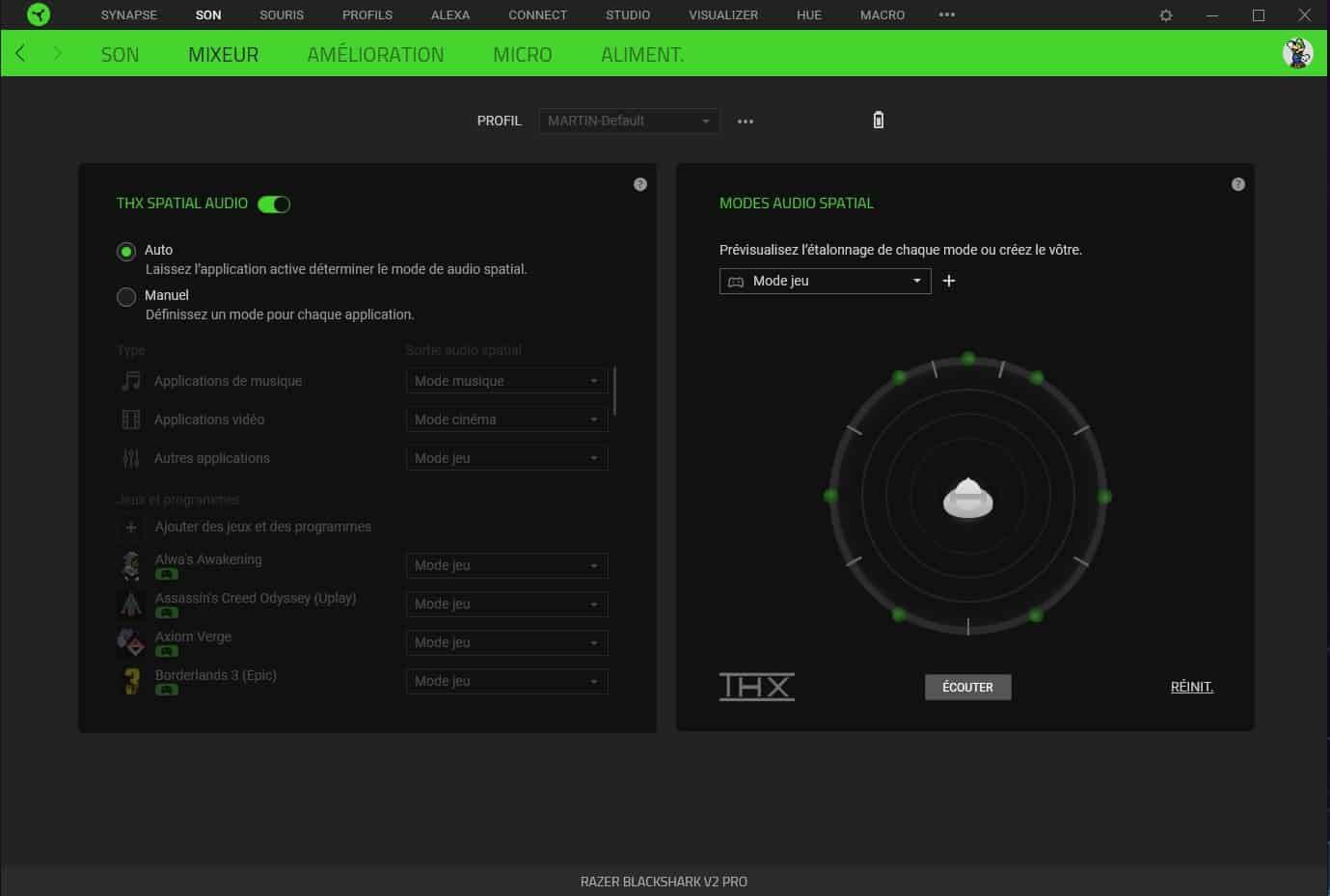Open the CONNECT top menu
The image size is (1330, 896).
[x=537, y=14]
